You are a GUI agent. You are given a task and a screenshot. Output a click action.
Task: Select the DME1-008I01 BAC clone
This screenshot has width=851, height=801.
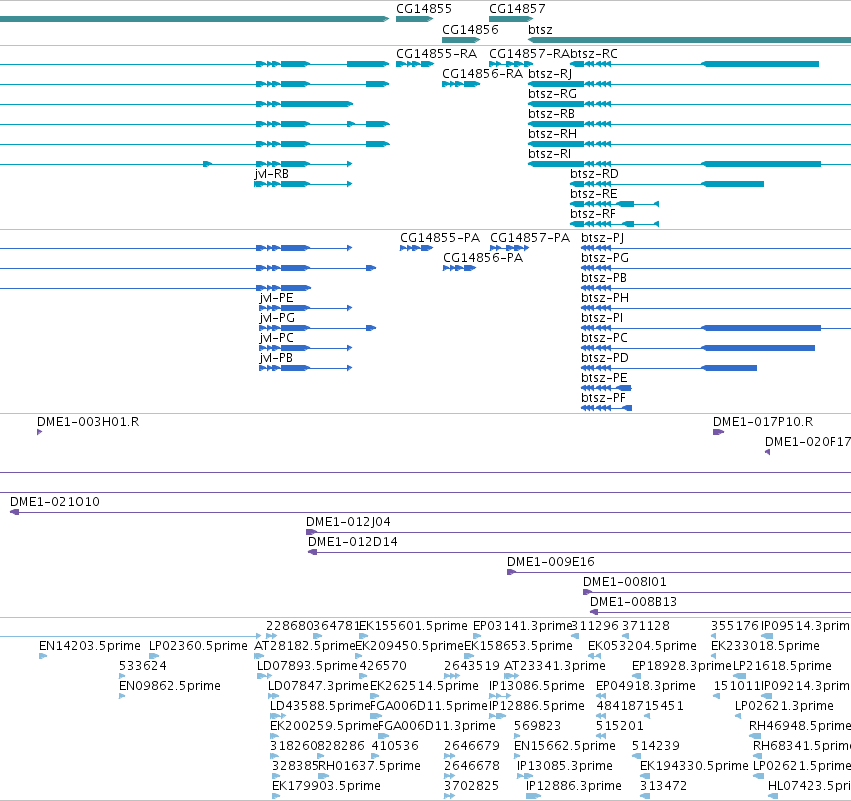717,592
